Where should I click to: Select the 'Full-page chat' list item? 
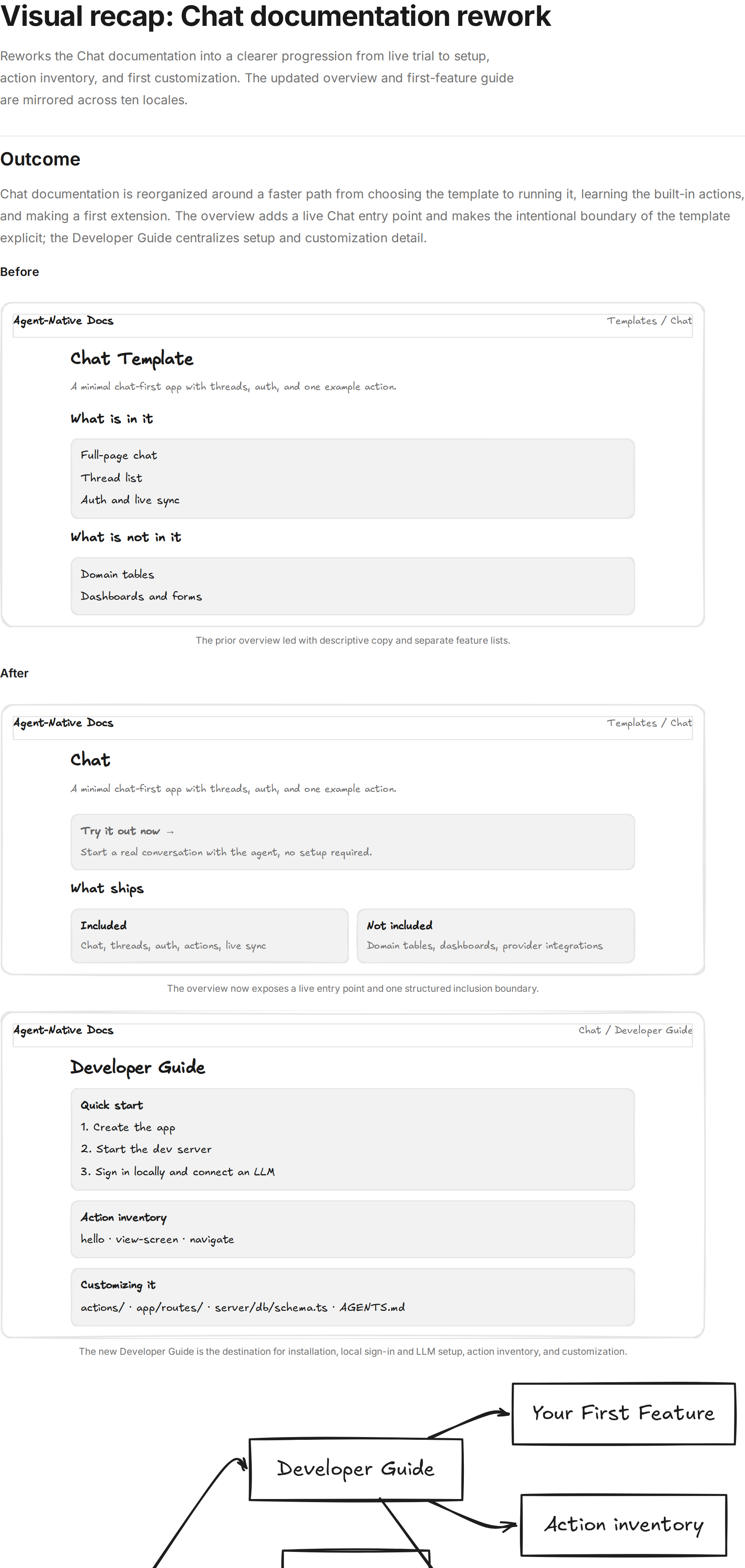[119, 455]
